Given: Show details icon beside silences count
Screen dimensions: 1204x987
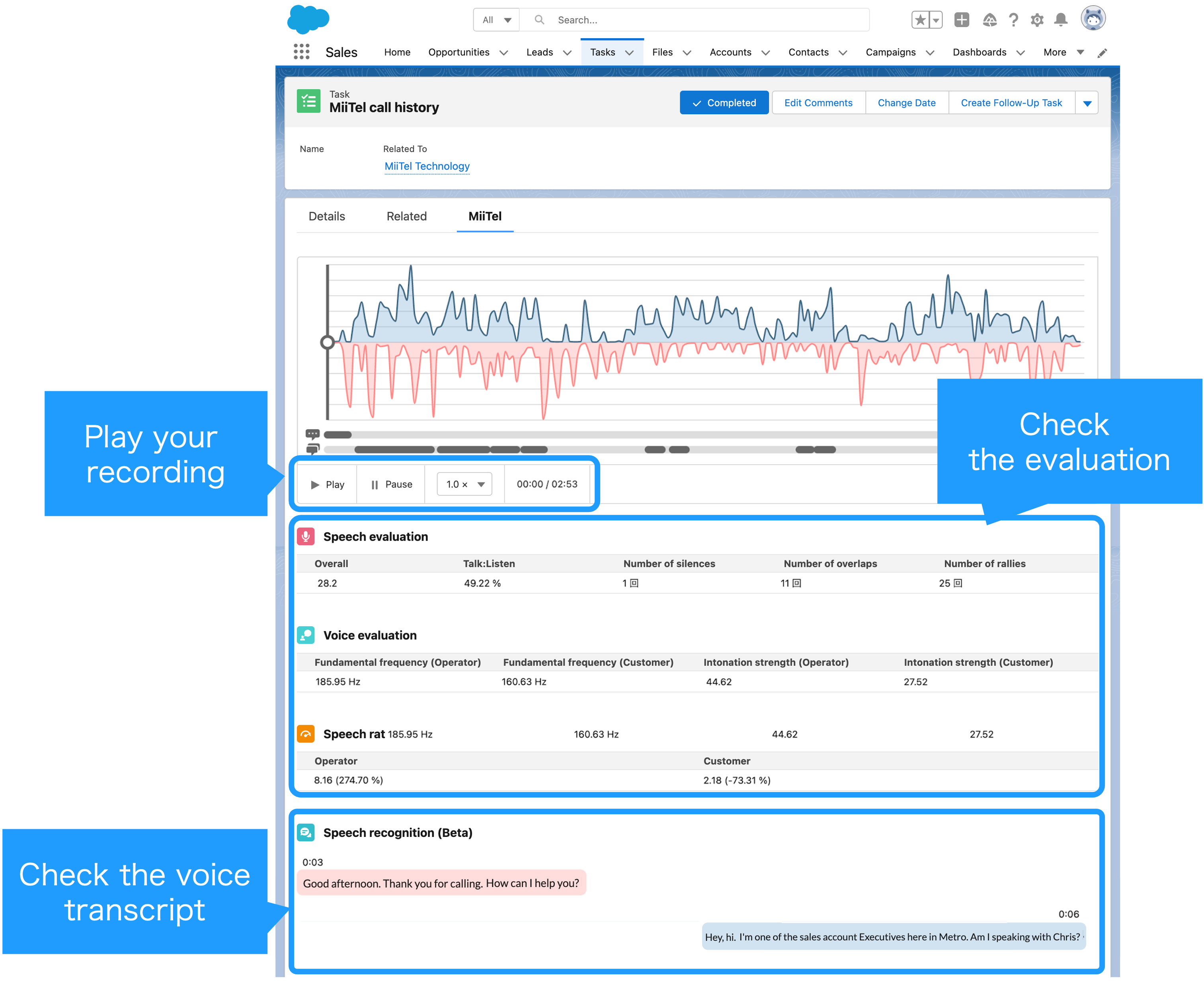Looking at the screenshot, I should pos(634,583).
